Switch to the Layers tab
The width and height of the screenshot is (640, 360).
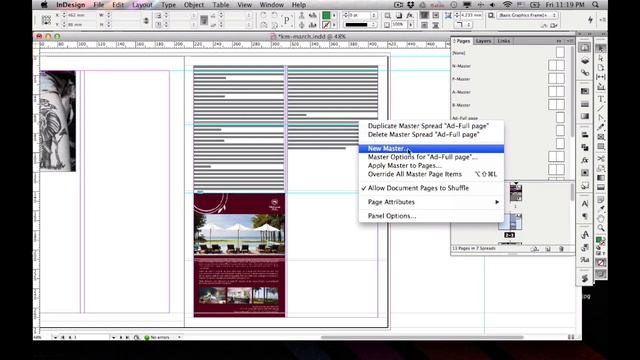pos(483,41)
